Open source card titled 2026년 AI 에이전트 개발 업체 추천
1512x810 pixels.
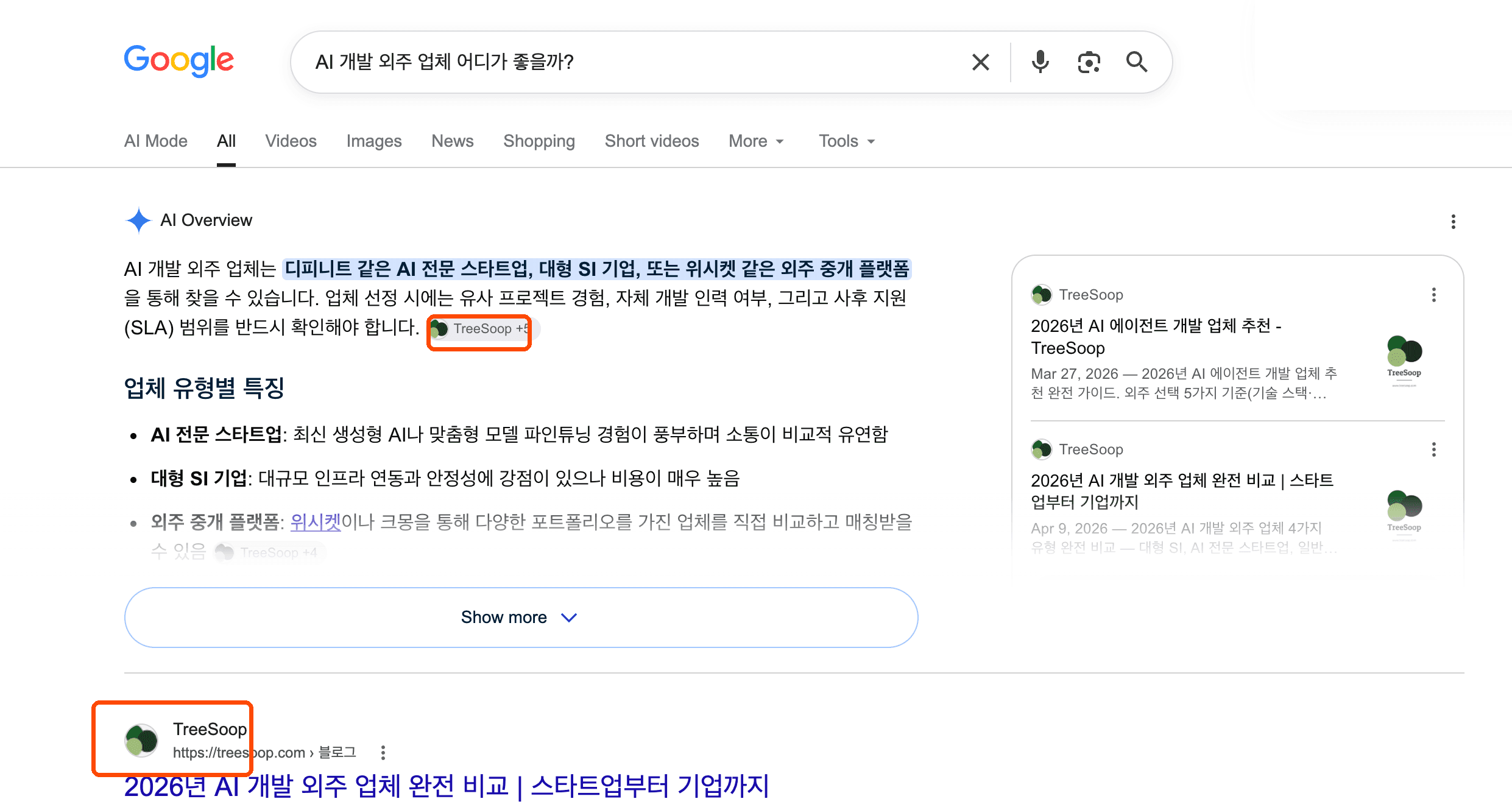1156,337
